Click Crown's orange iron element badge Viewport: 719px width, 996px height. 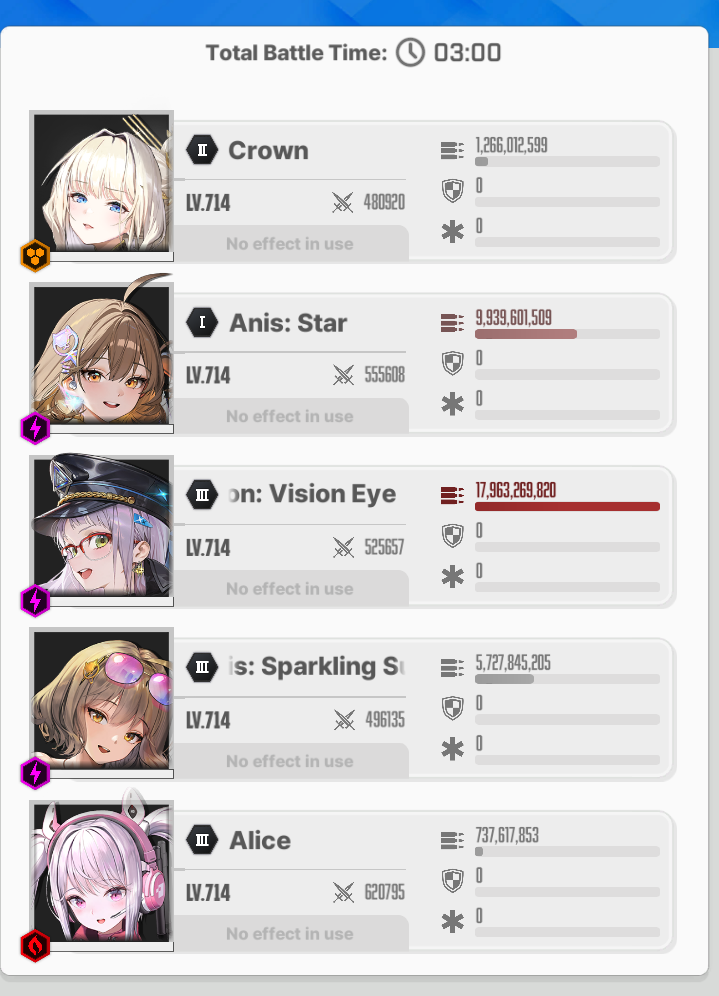point(36,256)
